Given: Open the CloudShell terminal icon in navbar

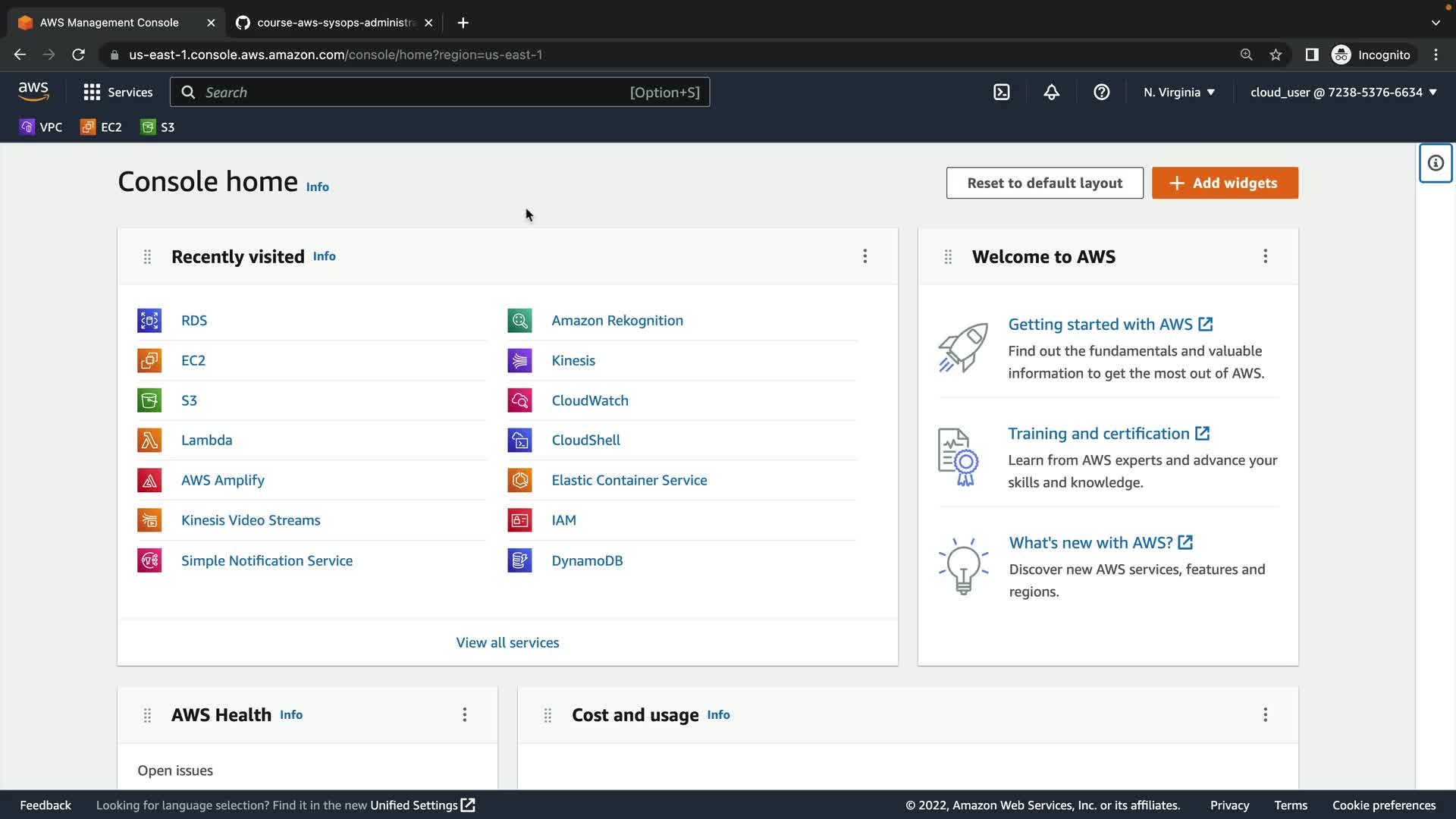Looking at the screenshot, I should pyautogui.click(x=1001, y=93).
